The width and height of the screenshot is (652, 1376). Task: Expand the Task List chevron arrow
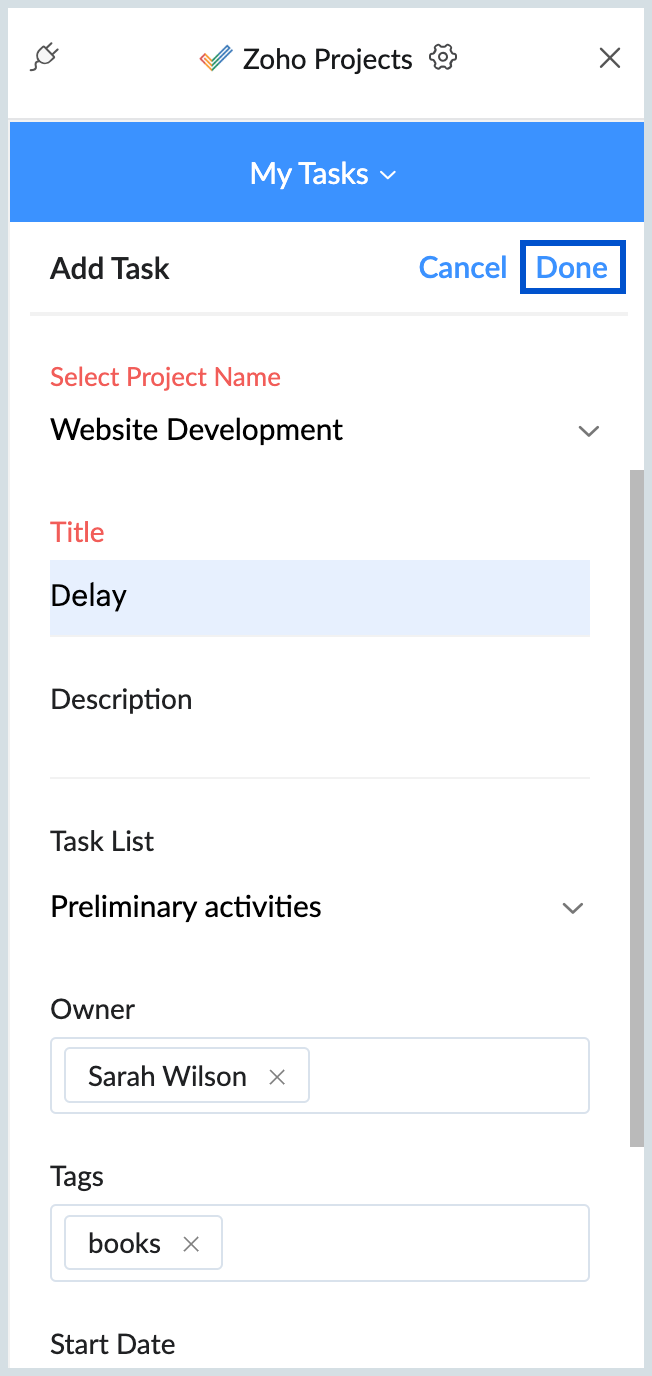572,908
